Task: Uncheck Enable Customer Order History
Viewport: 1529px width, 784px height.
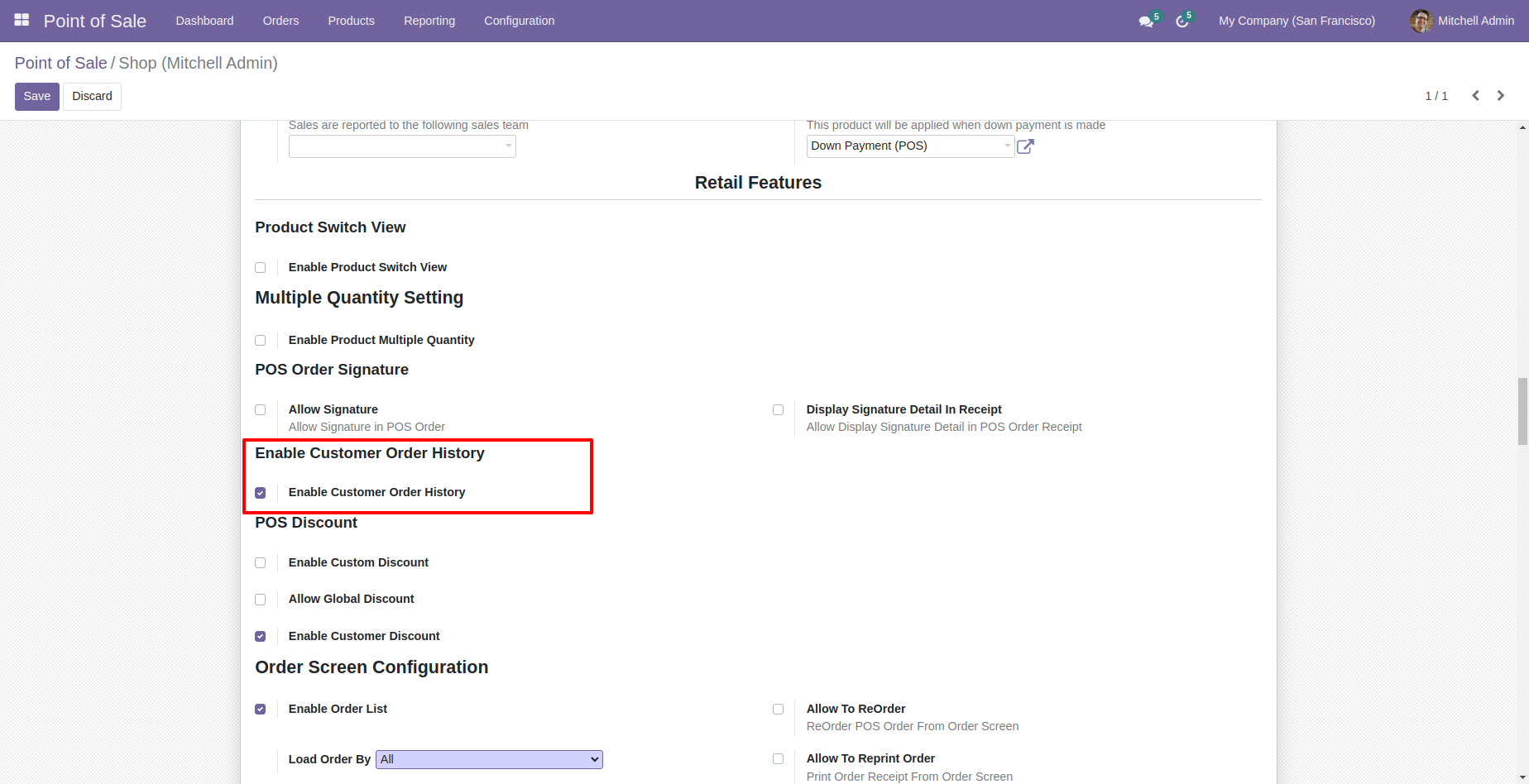Action: point(261,493)
